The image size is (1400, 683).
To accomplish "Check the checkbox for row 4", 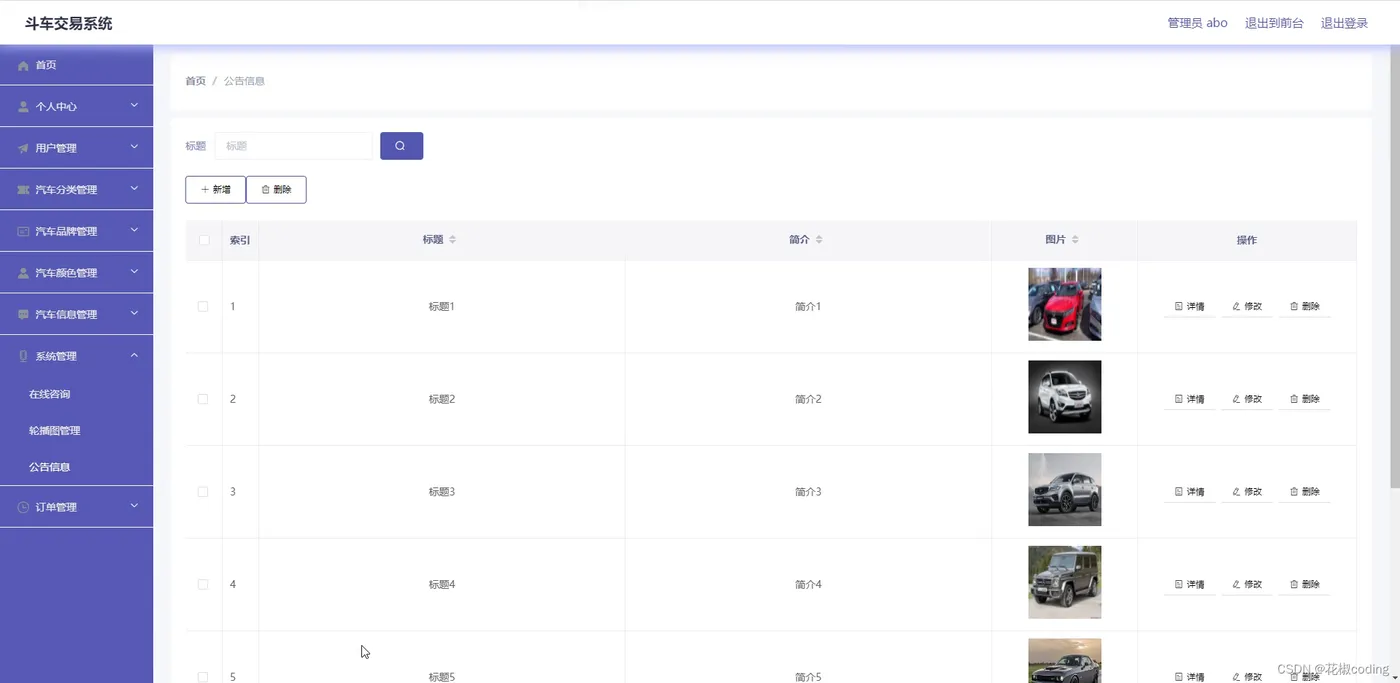I will (203, 585).
